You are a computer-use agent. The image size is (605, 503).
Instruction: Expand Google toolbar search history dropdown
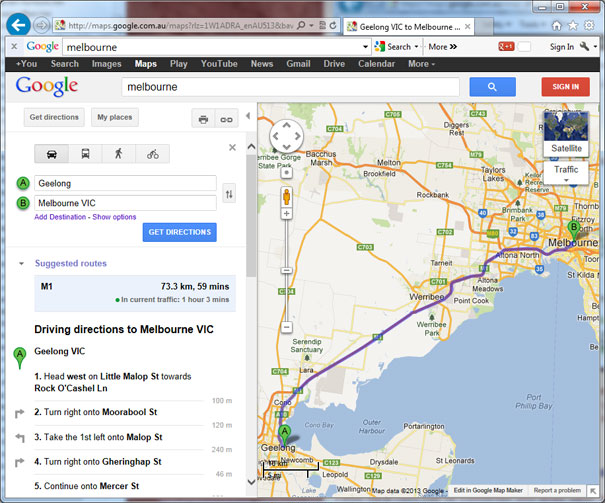[365, 47]
